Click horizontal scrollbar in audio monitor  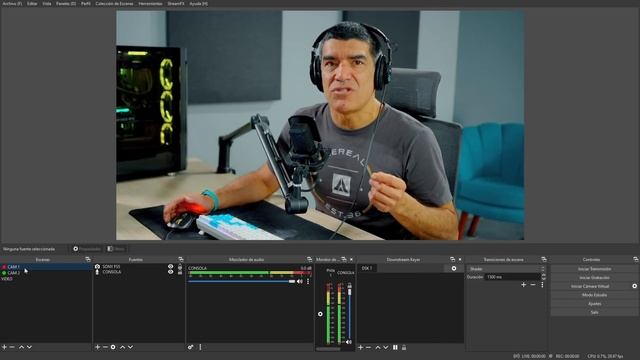pos(329,349)
